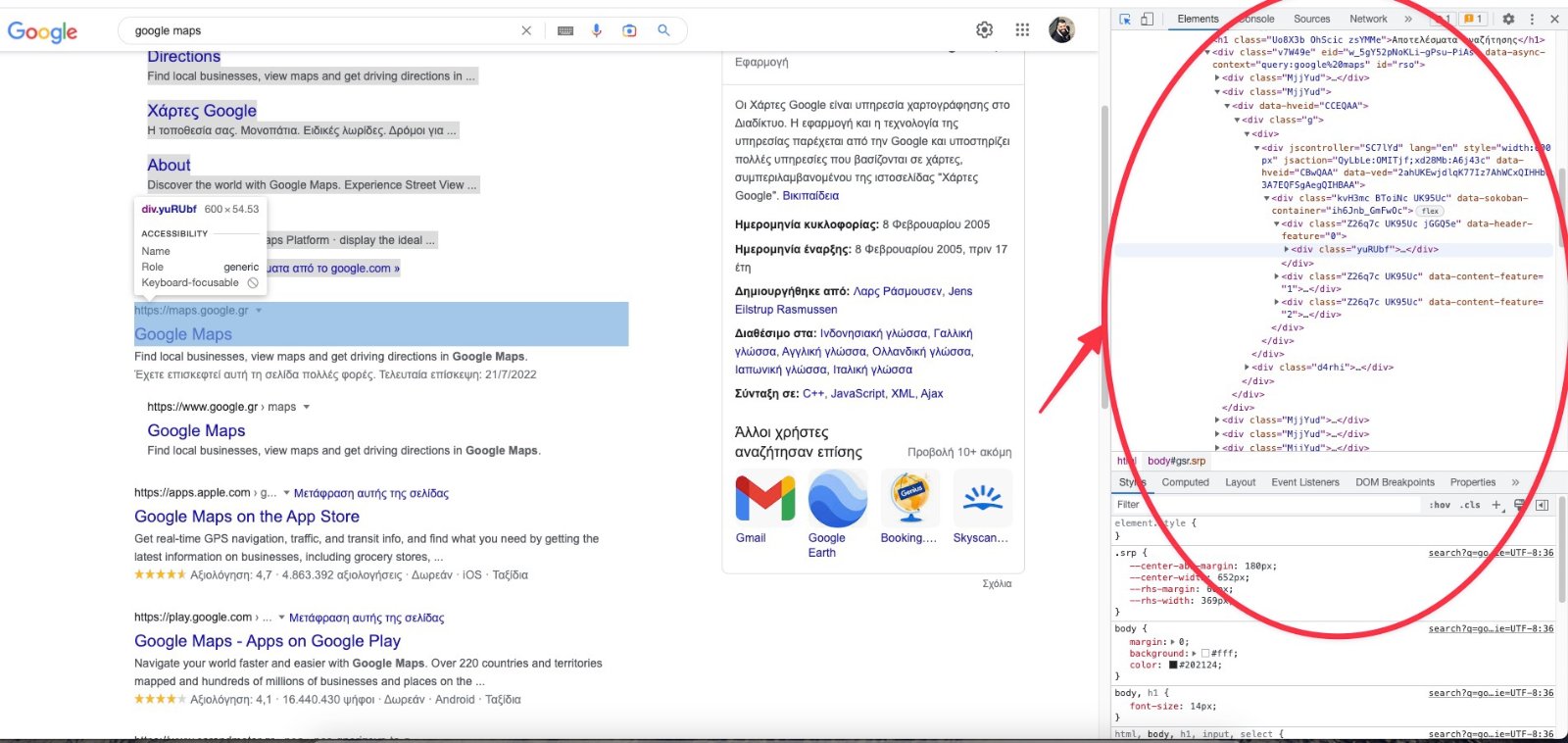Open the Χάρτες Google sitelink

tap(202, 111)
